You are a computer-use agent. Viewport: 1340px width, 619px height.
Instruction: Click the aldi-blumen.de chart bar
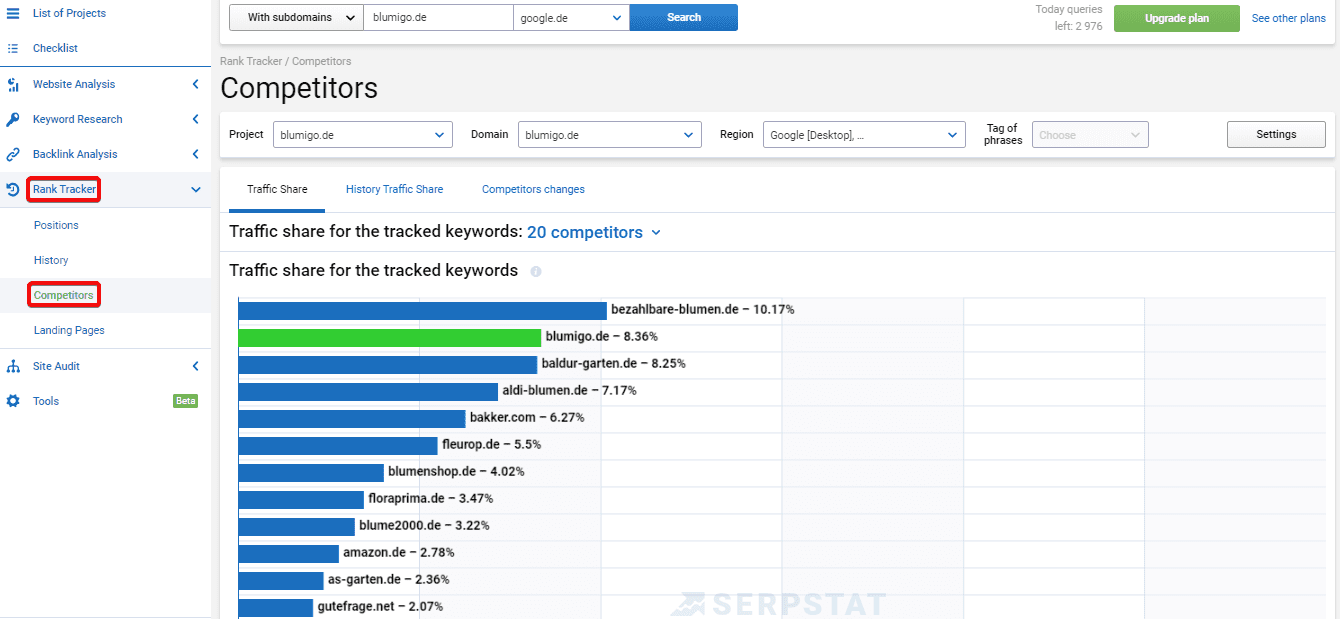pos(368,391)
